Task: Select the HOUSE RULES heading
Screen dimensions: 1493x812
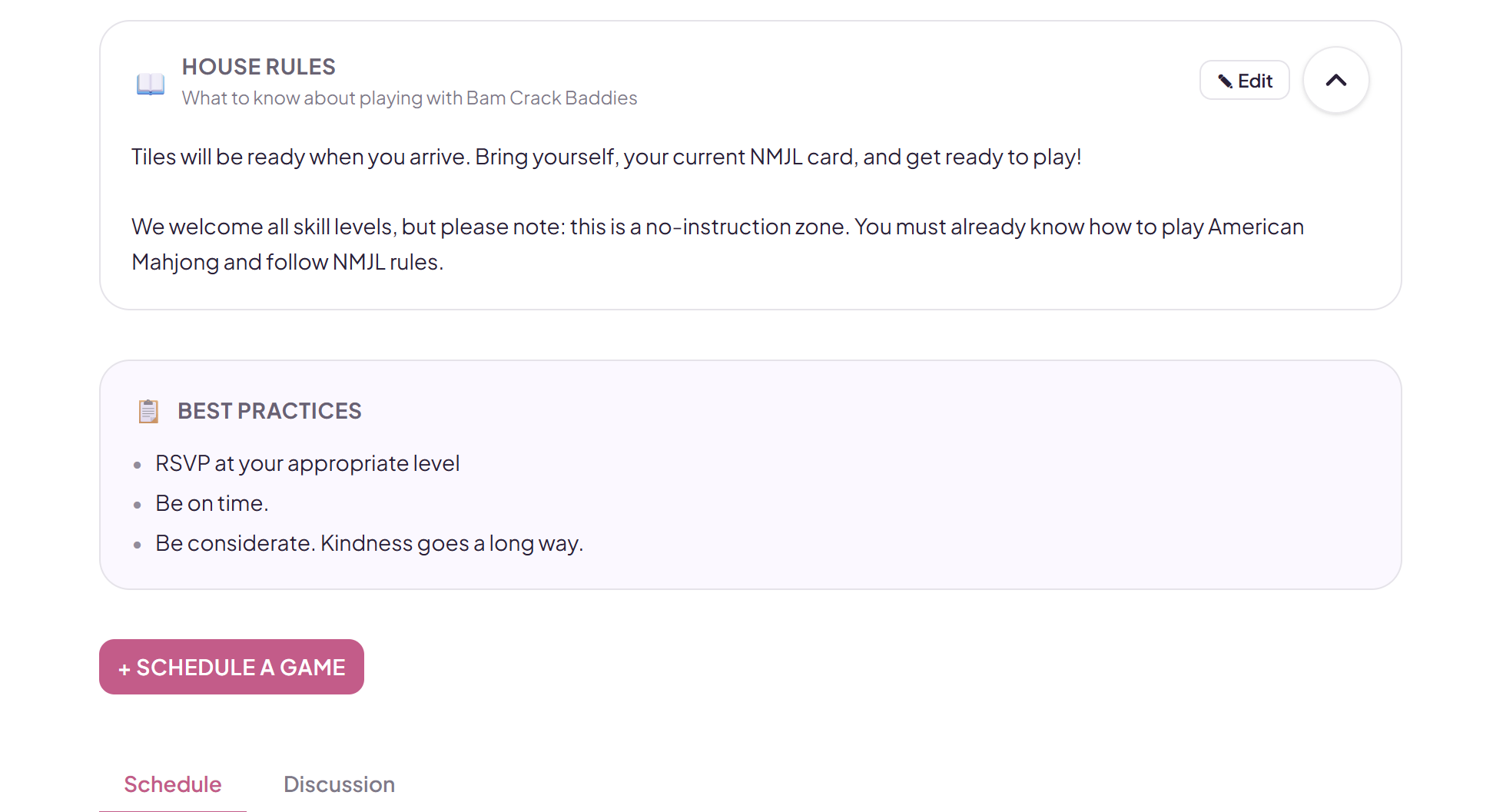Action: 258,67
